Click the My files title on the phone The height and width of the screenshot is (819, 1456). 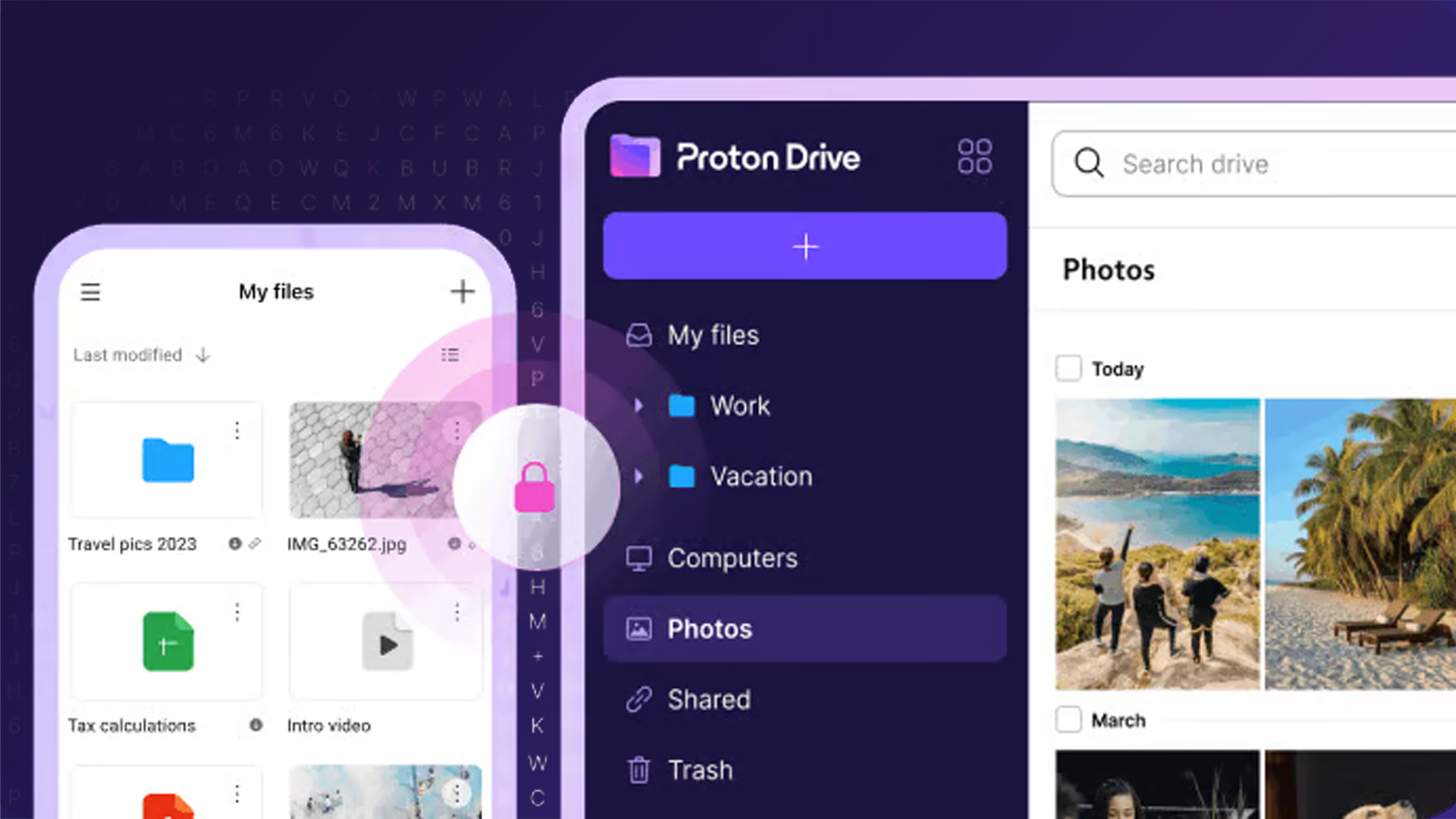[276, 291]
